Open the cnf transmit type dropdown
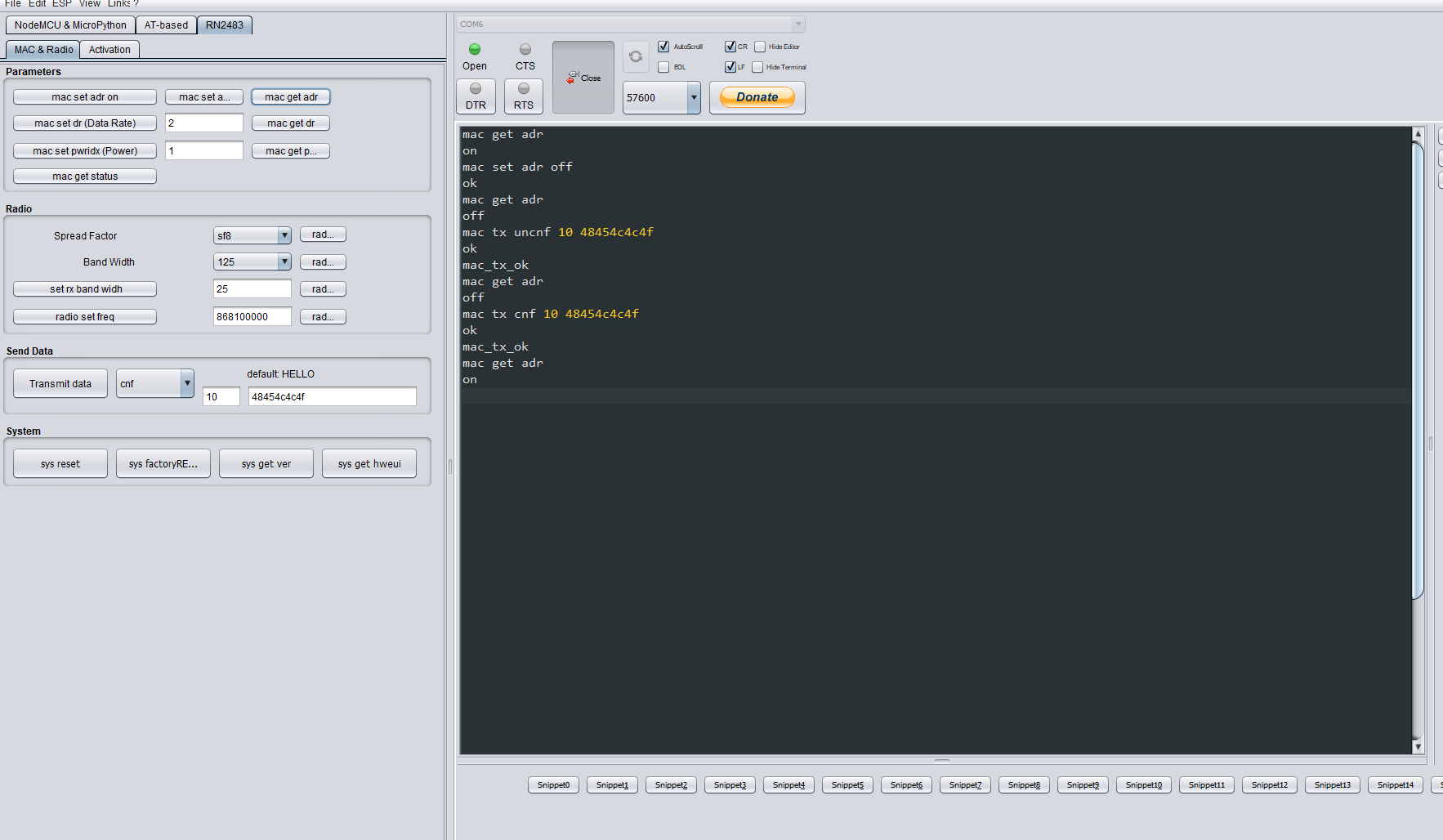 154,383
